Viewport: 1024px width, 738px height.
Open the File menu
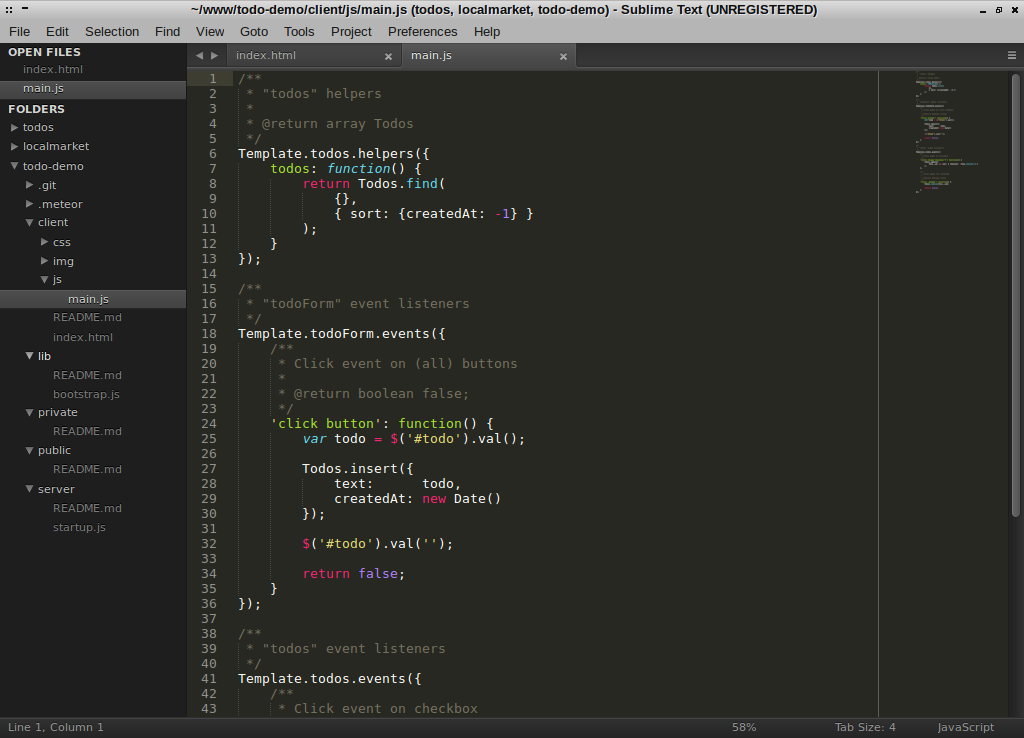point(20,31)
